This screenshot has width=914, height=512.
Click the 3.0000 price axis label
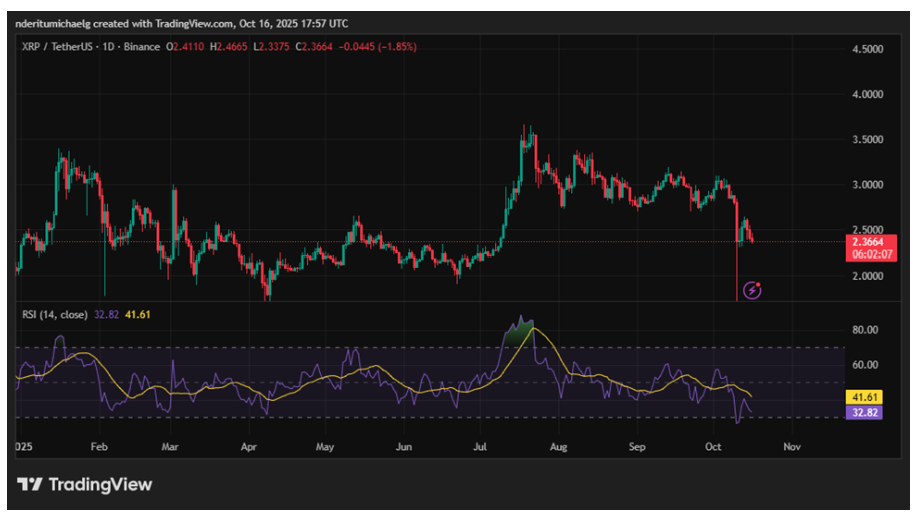click(866, 185)
